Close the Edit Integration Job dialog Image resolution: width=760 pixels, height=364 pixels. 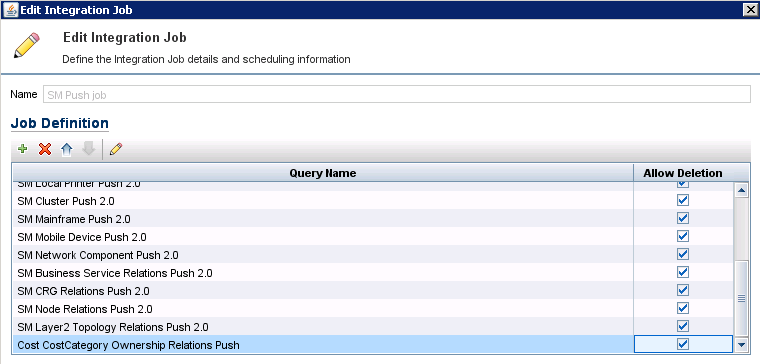click(750, 9)
